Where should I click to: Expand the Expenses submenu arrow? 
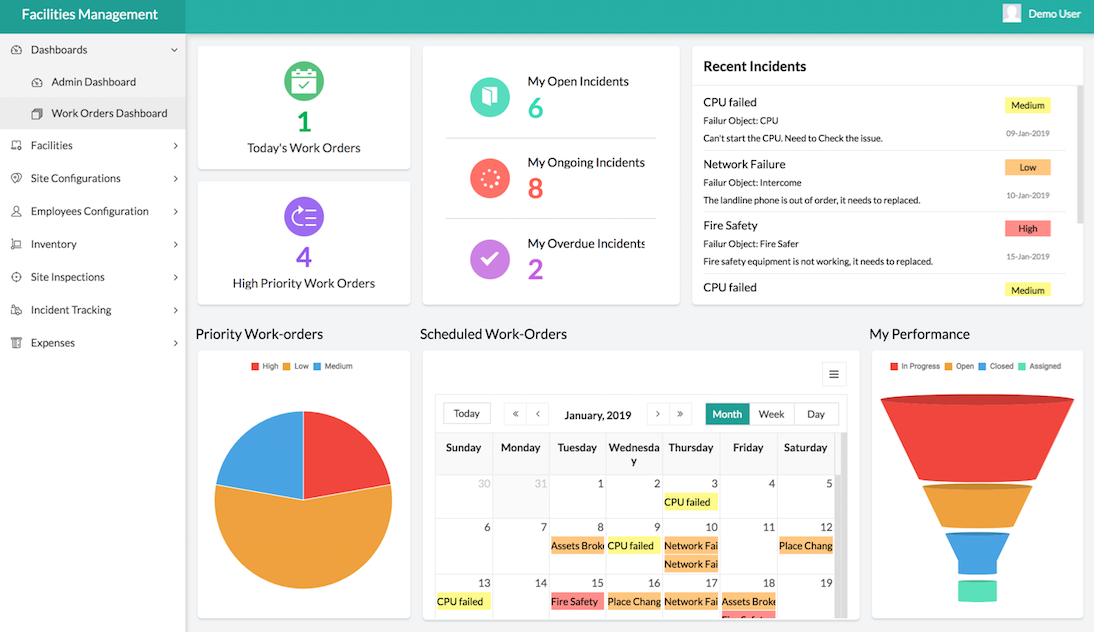(x=175, y=343)
